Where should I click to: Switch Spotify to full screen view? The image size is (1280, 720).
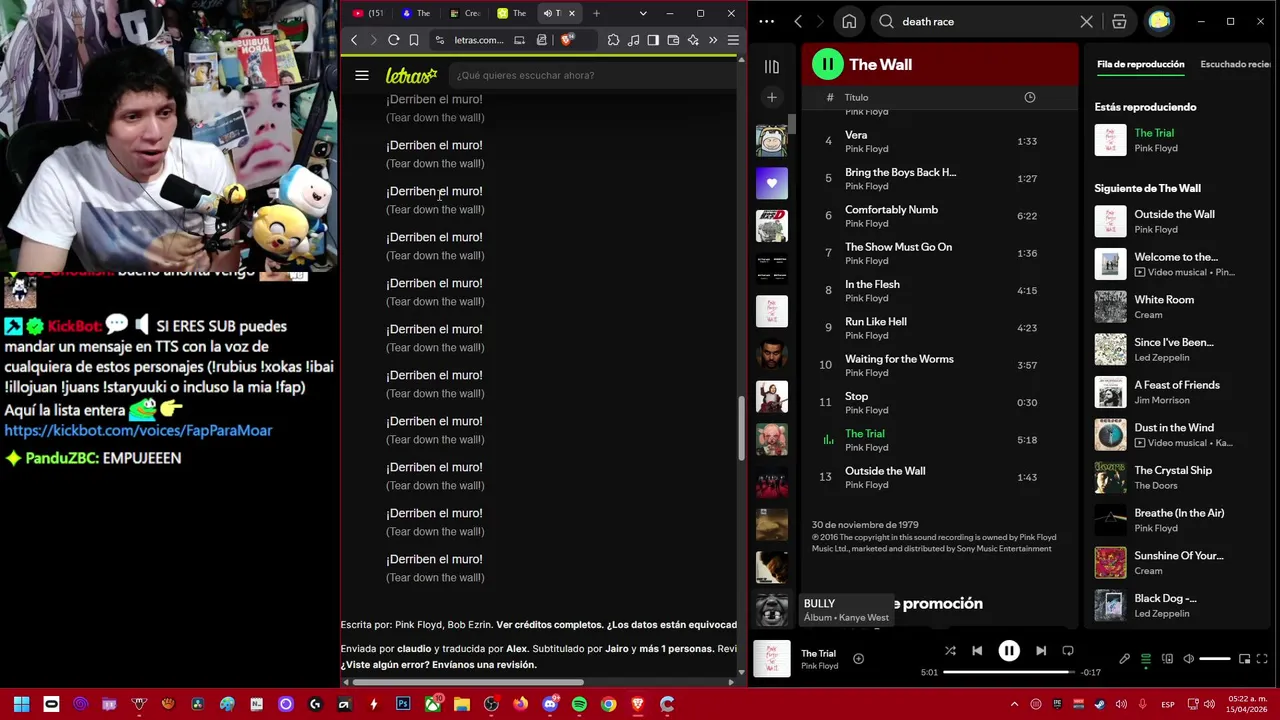[x=1263, y=659]
